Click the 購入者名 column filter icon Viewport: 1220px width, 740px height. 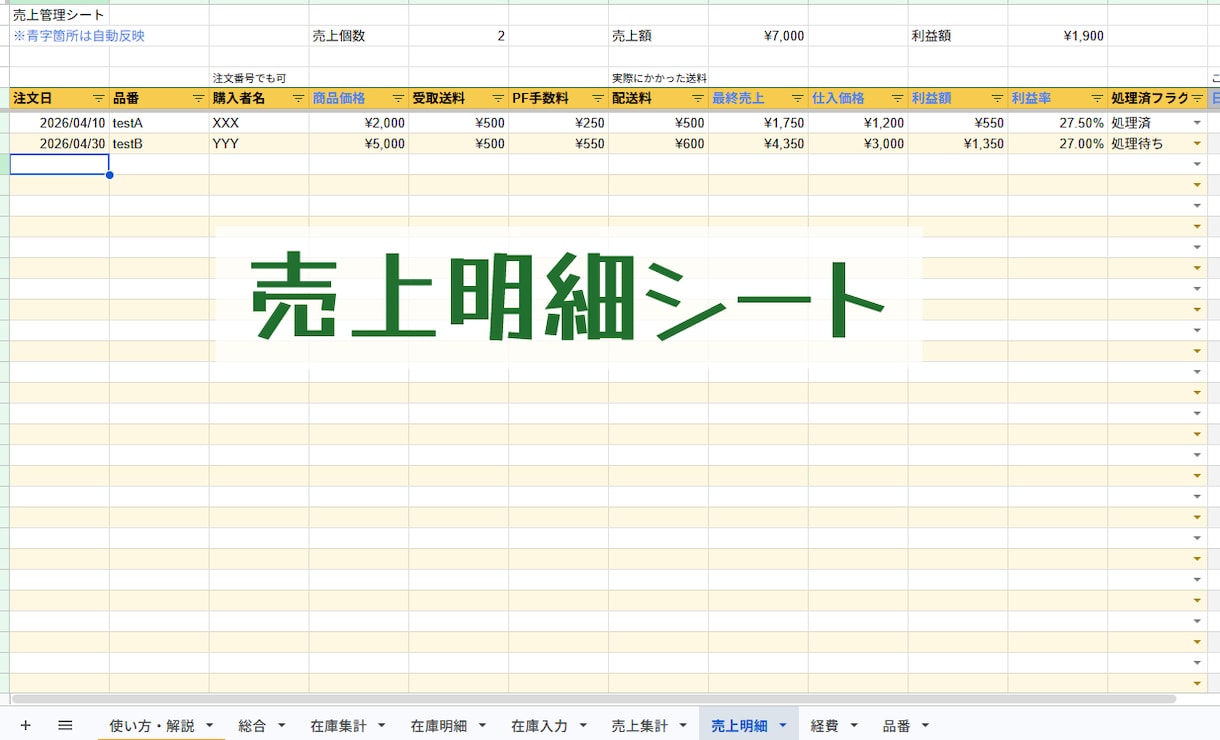[298, 98]
